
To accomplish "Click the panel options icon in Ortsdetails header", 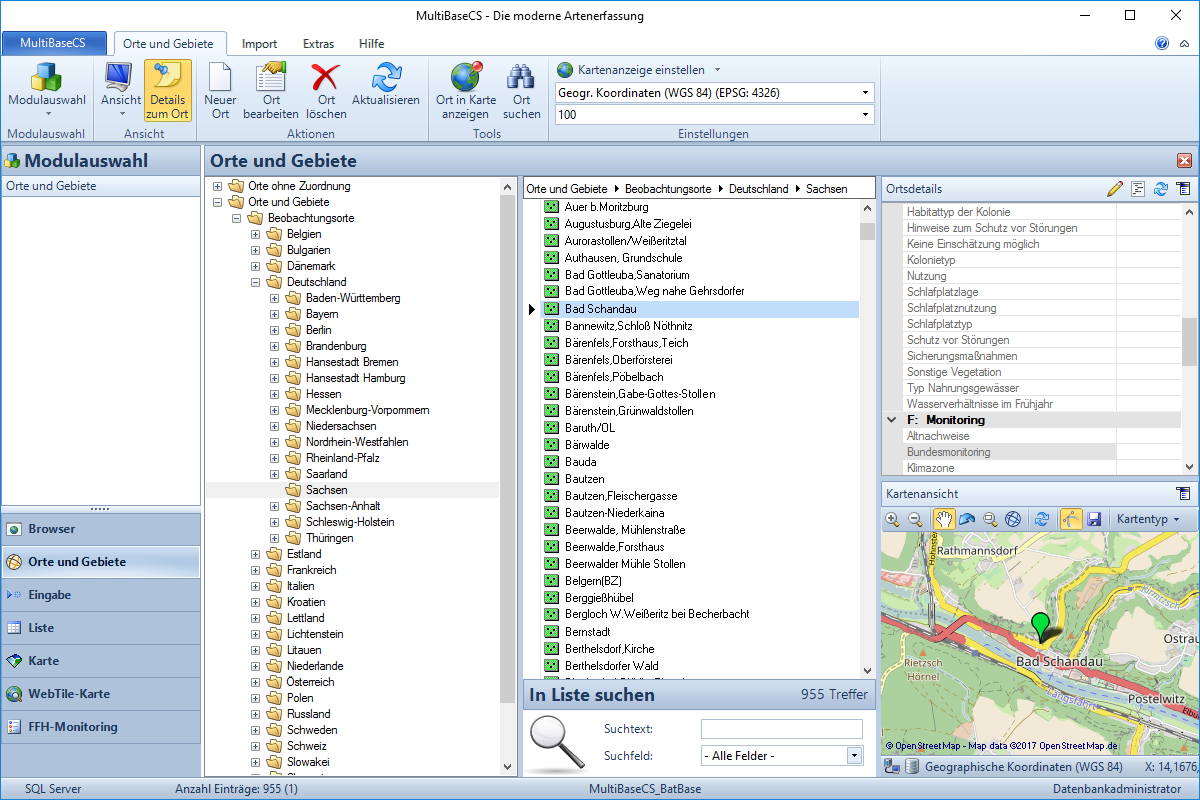I will (1184, 188).
